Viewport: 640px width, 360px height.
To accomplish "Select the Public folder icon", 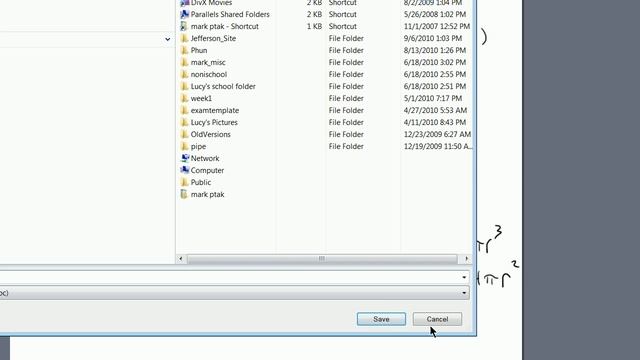I will pos(184,182).
